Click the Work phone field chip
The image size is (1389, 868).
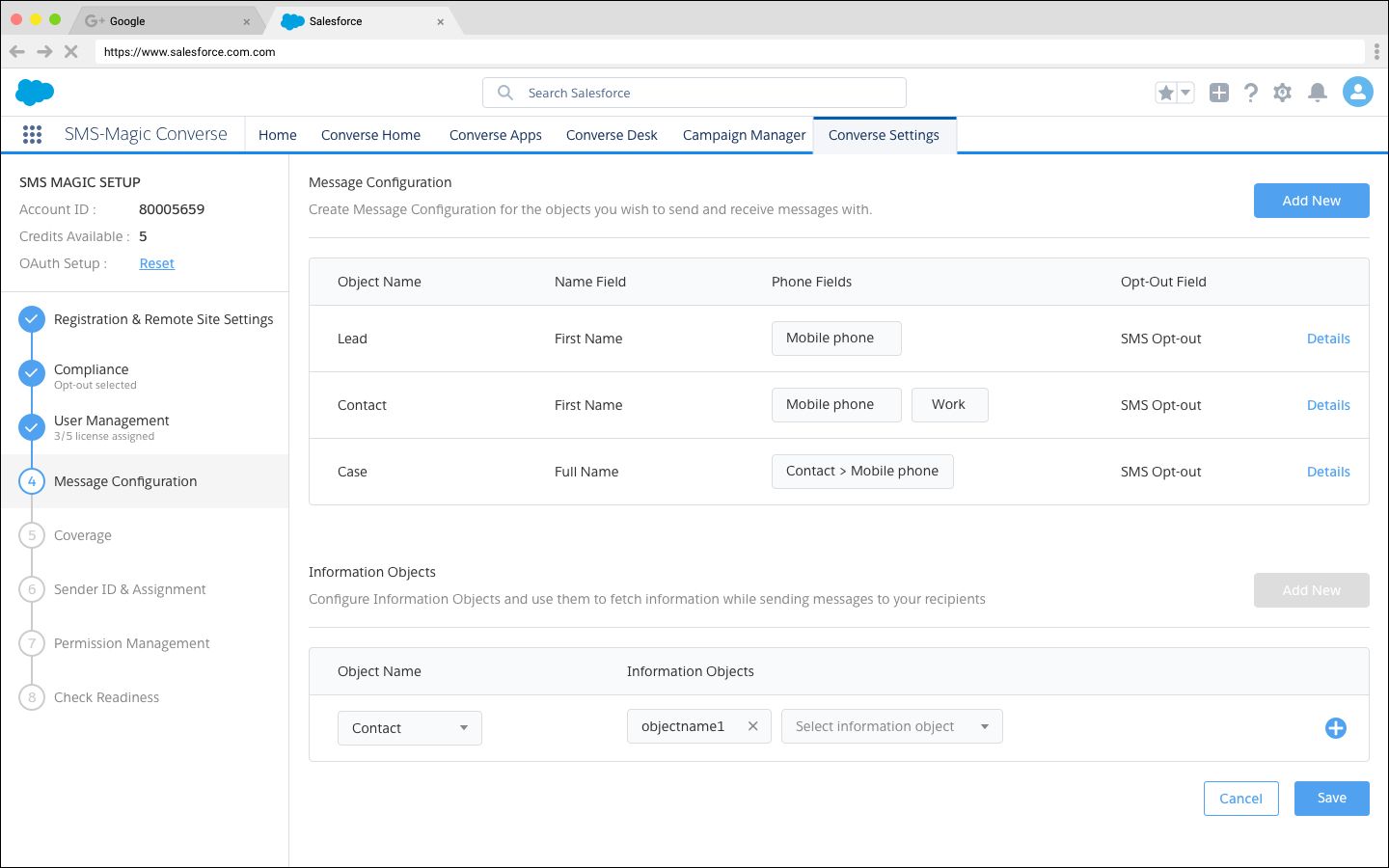pyautogui.click(x=950, y=405)
